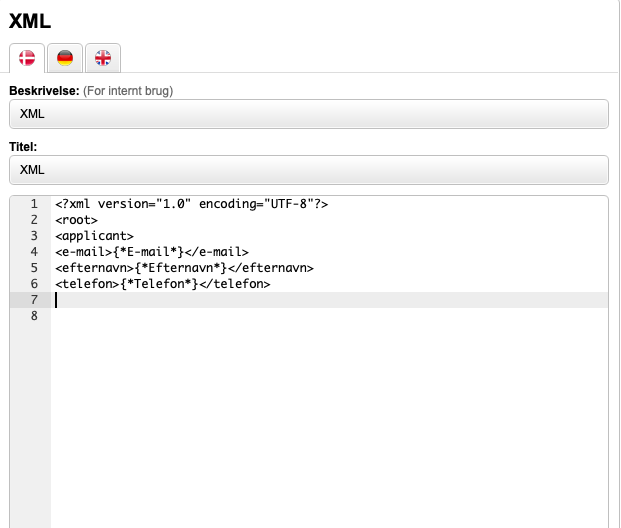
Task: Click into the Beskrivelse input field
Action: pyautogui.click(x=308, y=114)
